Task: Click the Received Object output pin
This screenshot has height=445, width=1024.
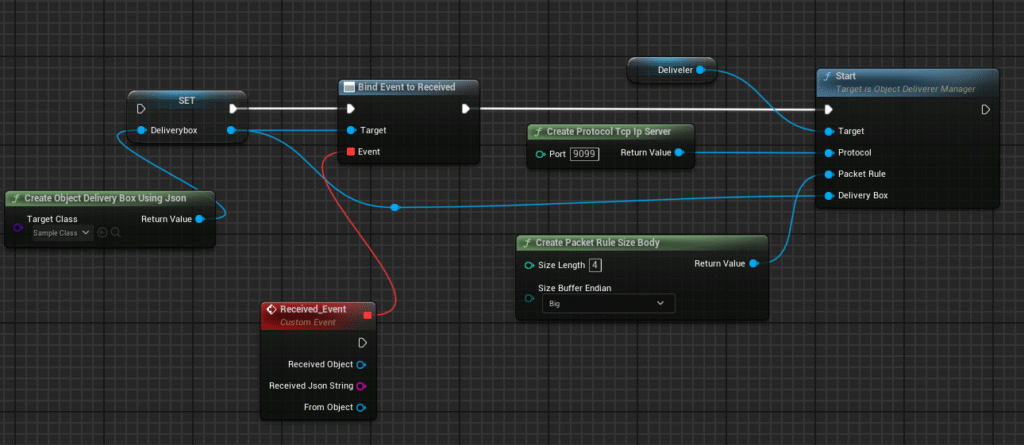Action: click(x=360, y=364)
